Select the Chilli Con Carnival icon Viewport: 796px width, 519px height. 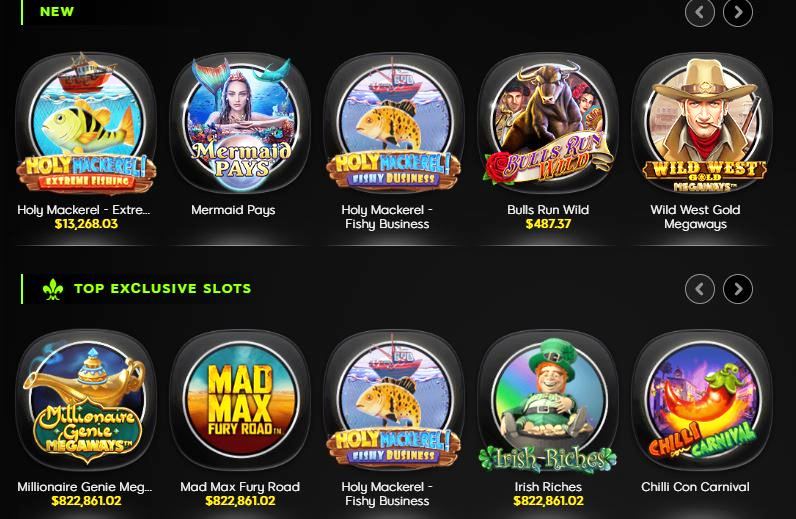point(703,400)
